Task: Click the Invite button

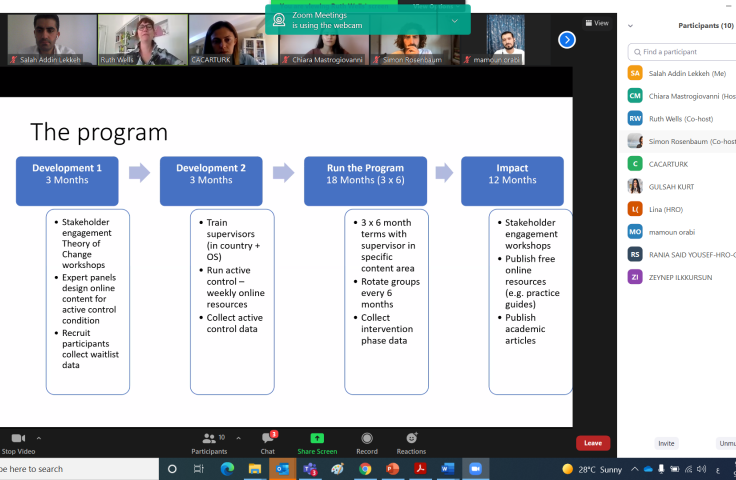Action: tap(666, 443)
